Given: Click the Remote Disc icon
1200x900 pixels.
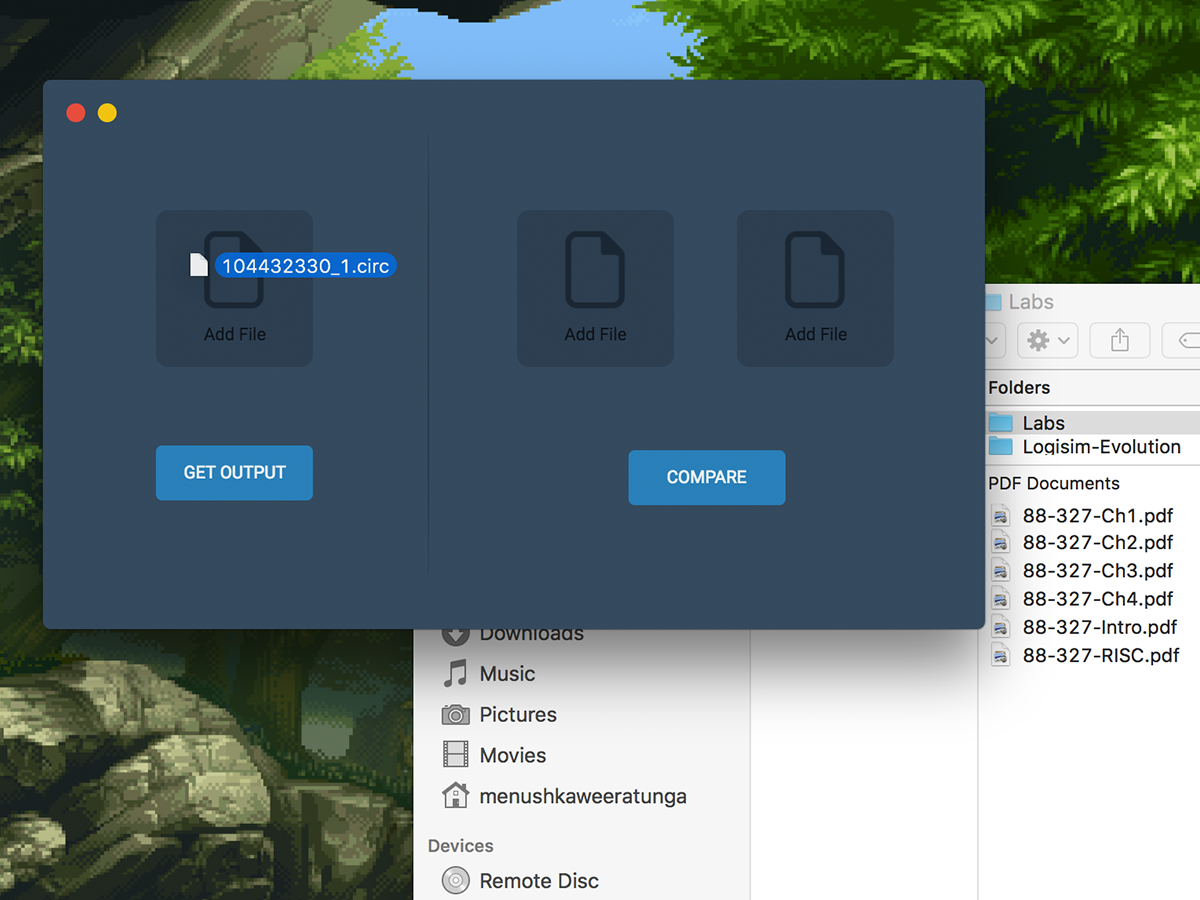Looking at the screenshot, I should coord(456,881).
